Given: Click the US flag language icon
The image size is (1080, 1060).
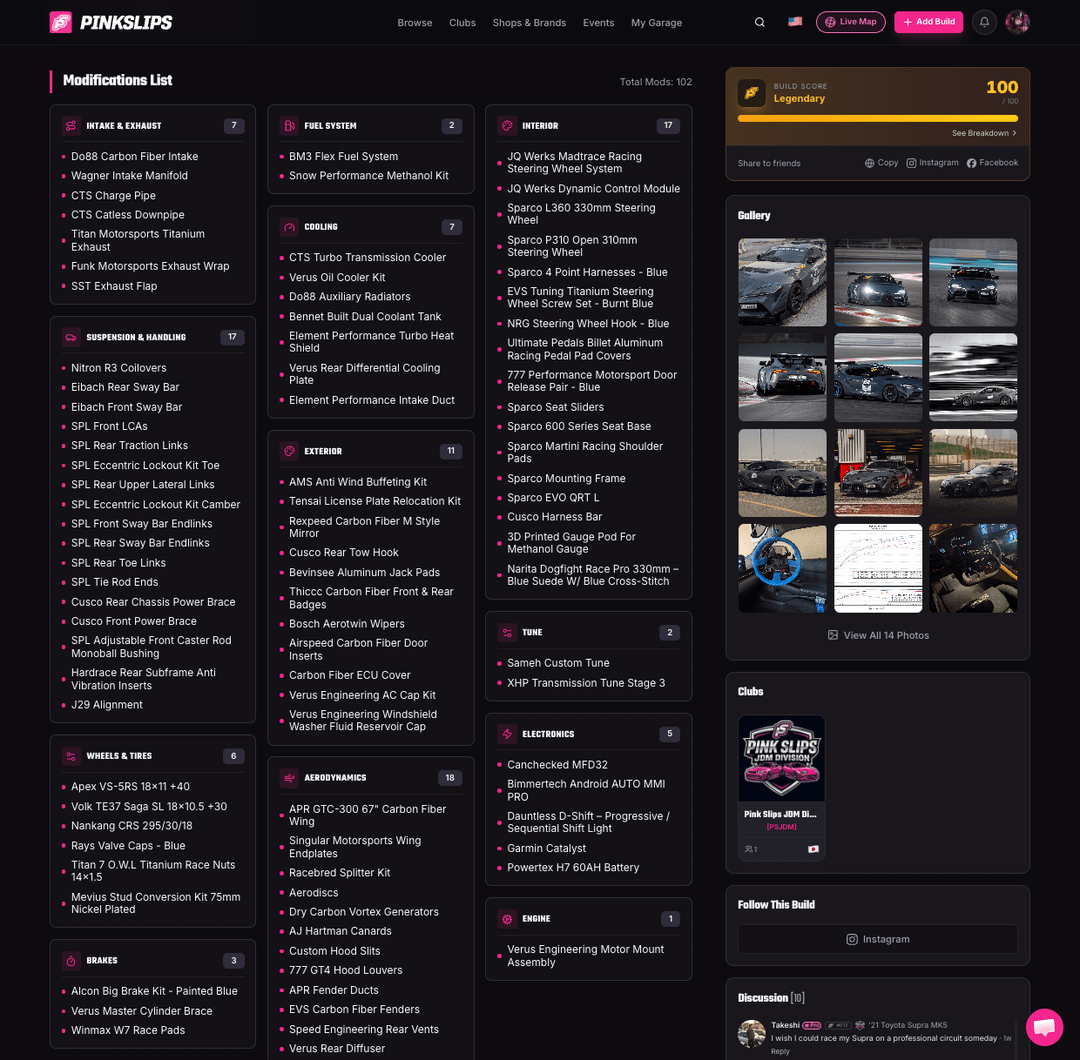Looking at the screenshot, I should tap(795, 21).
